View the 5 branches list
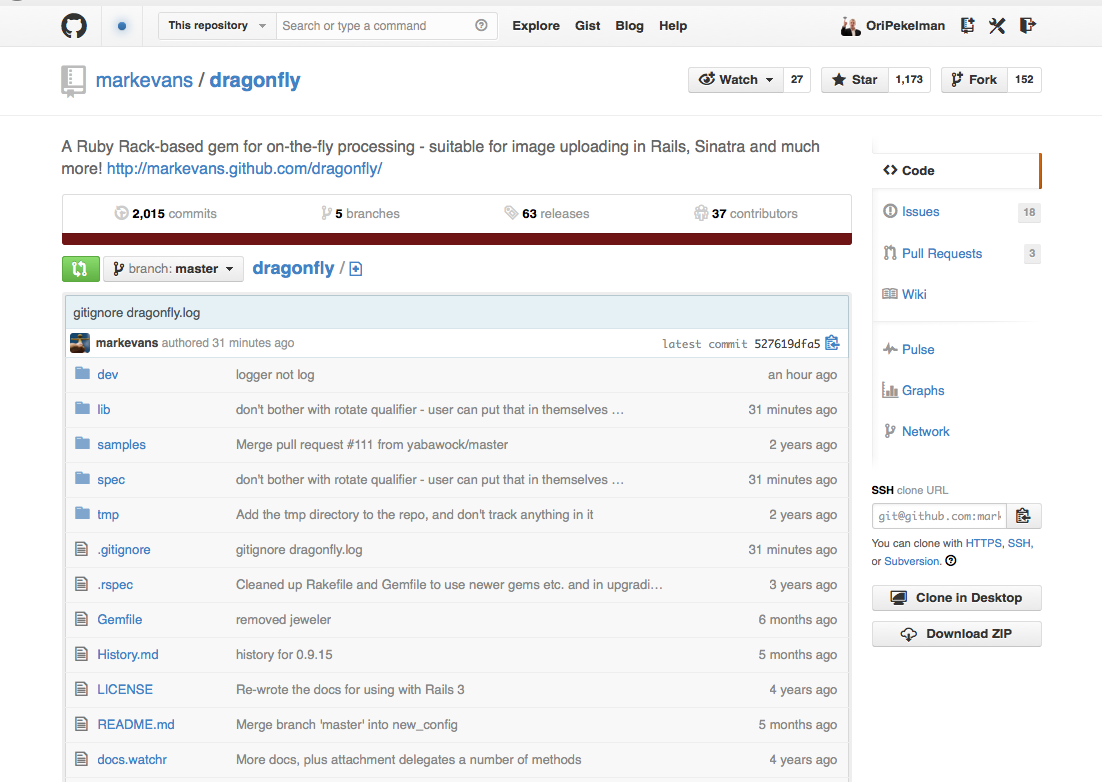 [361, 214]
